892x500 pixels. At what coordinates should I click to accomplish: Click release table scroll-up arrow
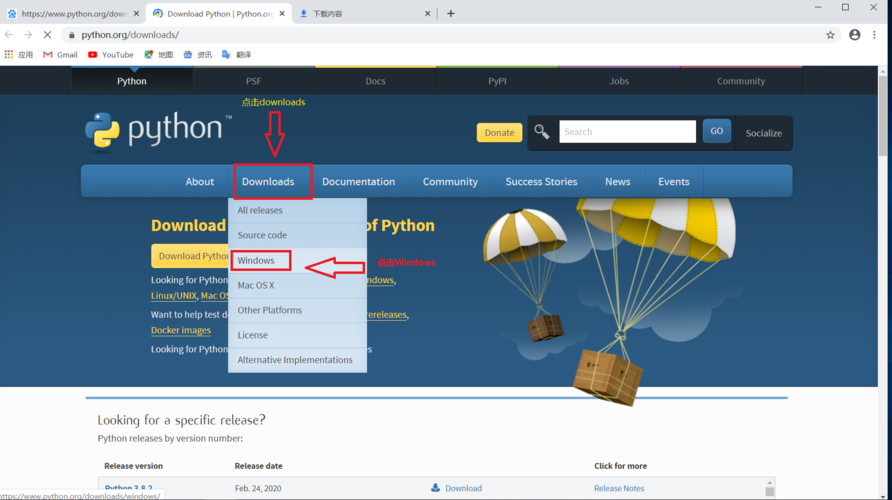click(x=770, y=482)
